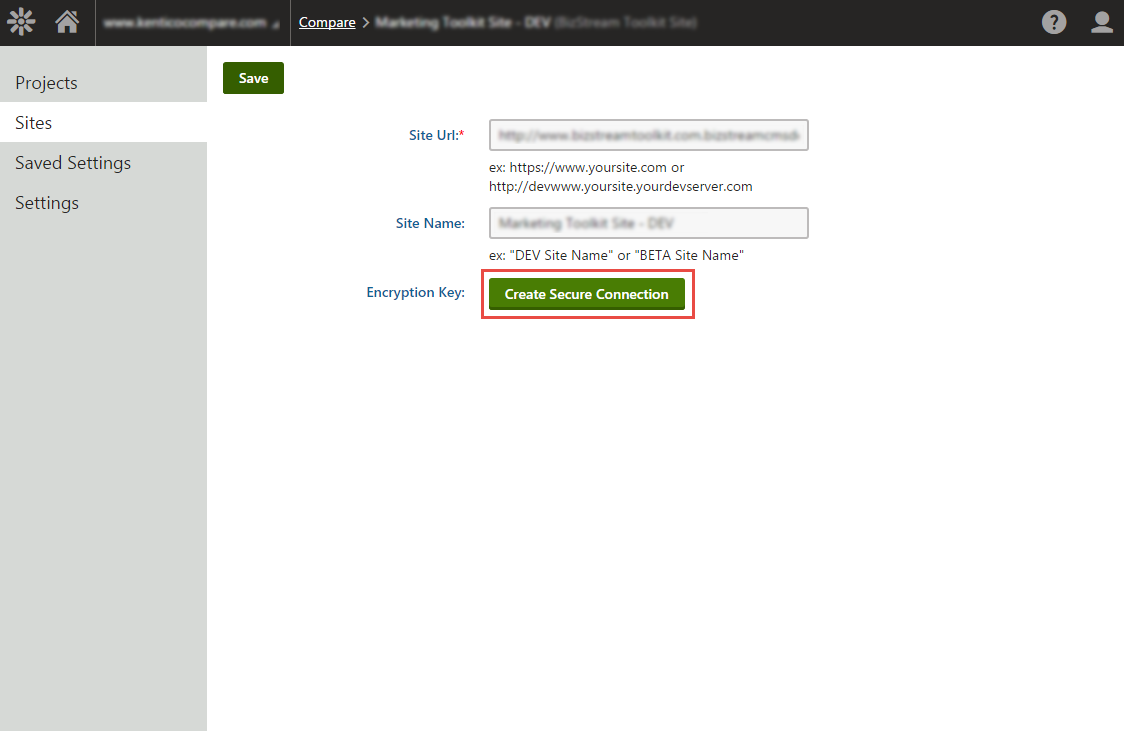
Task: Click the DEV Site Name example hint
Action: (x=615, y=255)
